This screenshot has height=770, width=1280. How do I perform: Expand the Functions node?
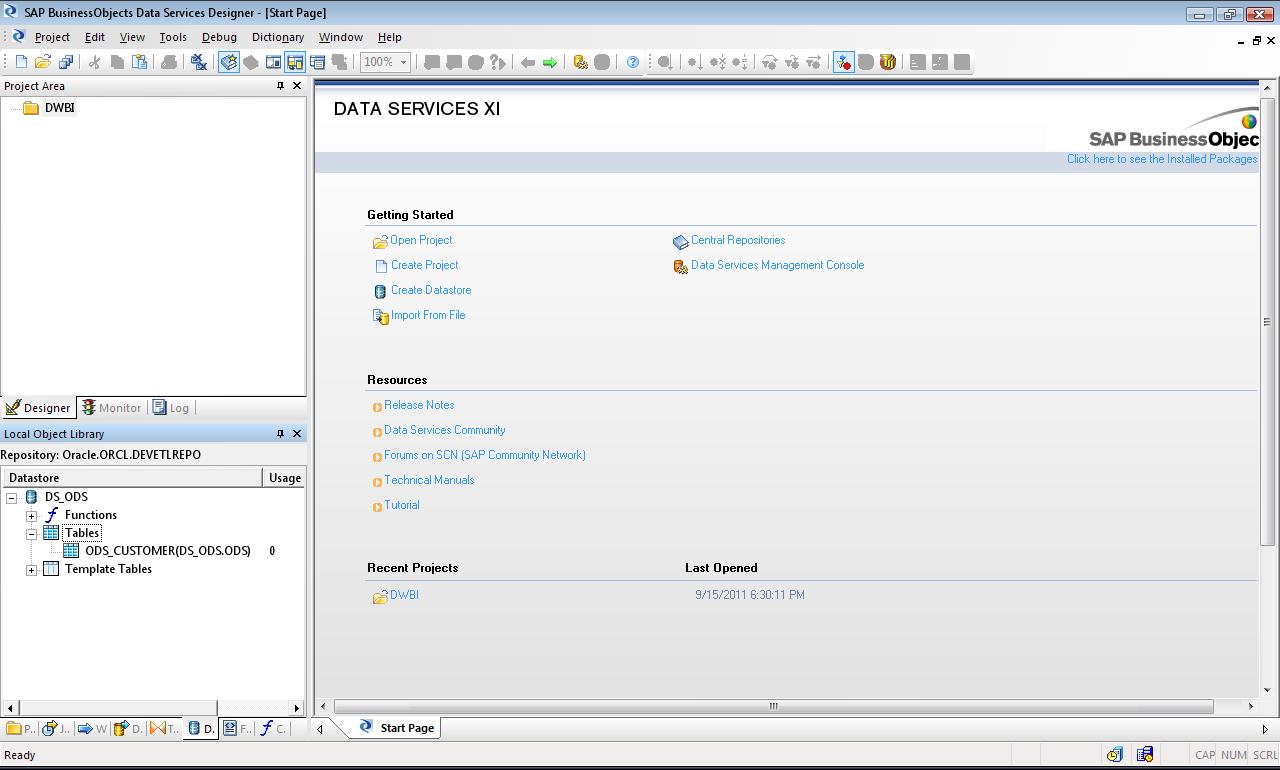[x=32, y=515]
